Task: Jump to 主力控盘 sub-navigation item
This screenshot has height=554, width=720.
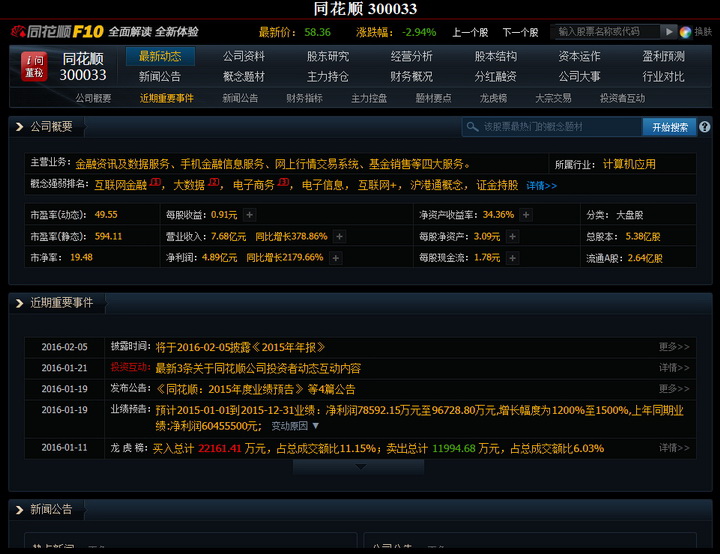Action: click(369, 98)
